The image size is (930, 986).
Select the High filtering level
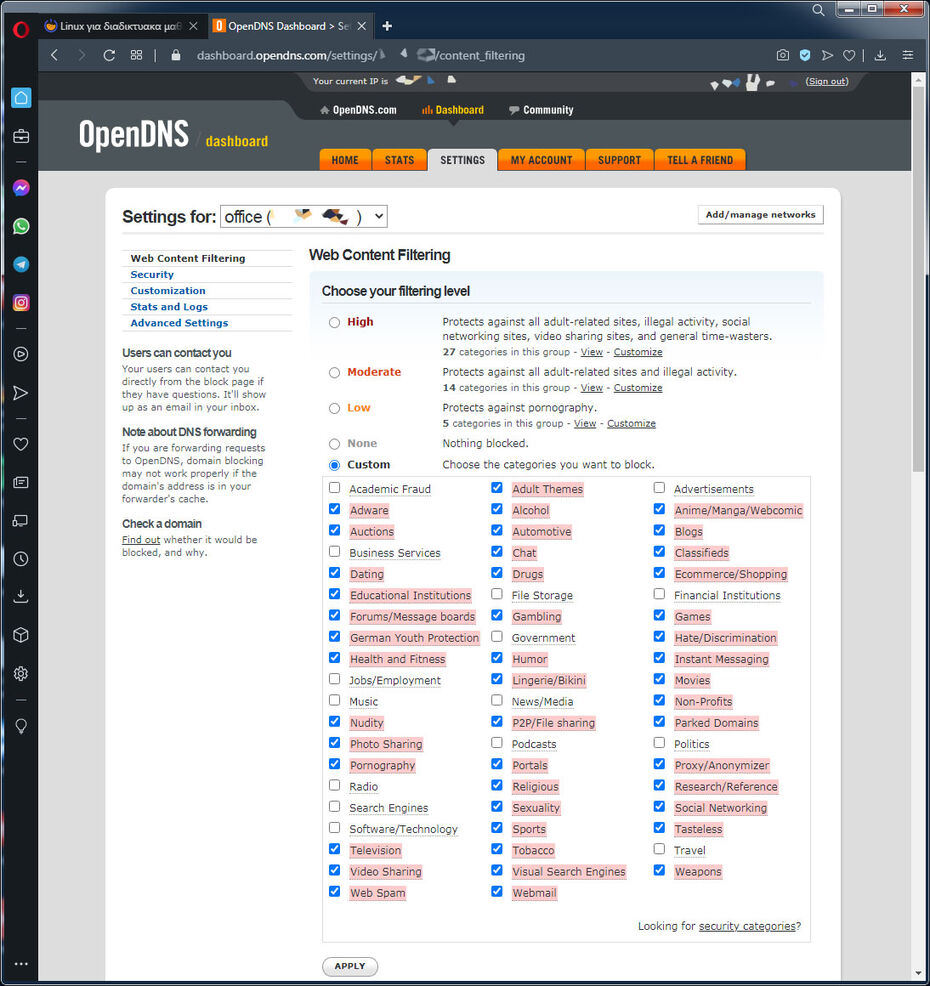(x=335, y=322)
